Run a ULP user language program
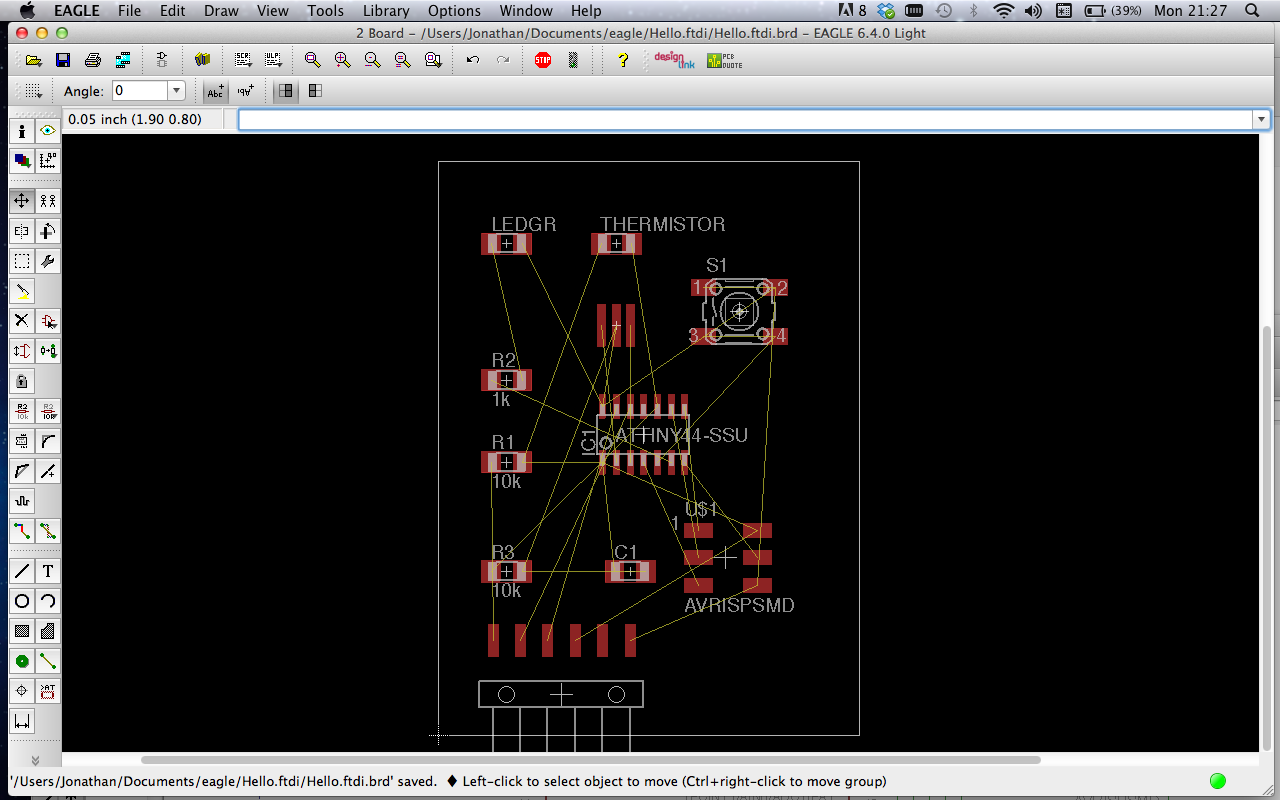Viewport: 1280px width, 800px height. coord(272,60)
